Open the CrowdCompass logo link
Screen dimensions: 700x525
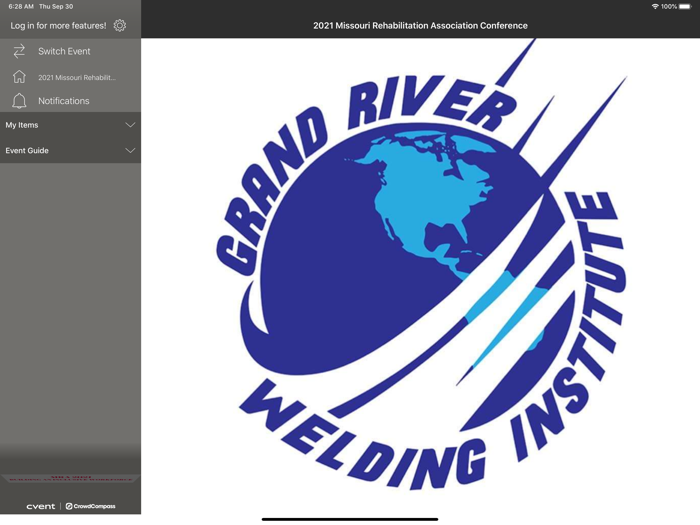tap(91, 506)
